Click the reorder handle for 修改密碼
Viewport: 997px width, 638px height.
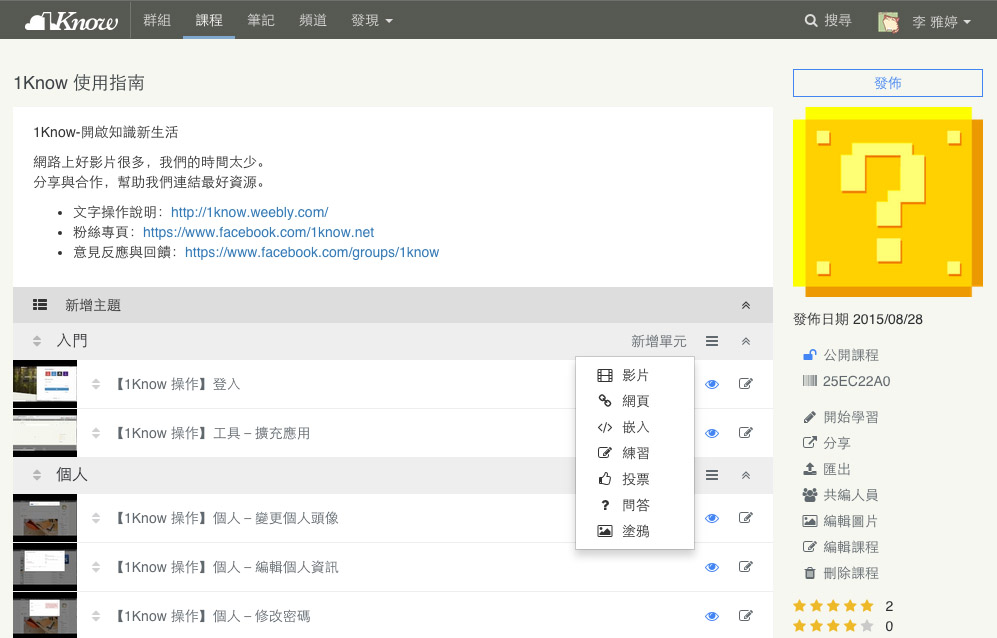point(96,616)
